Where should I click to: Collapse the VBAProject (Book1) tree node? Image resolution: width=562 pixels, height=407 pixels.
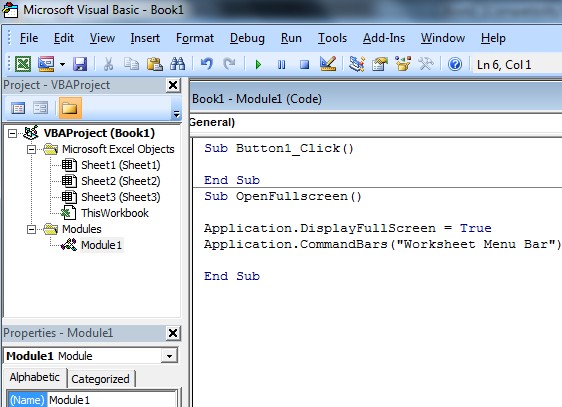pyautogui.click(x=13, y=133)
